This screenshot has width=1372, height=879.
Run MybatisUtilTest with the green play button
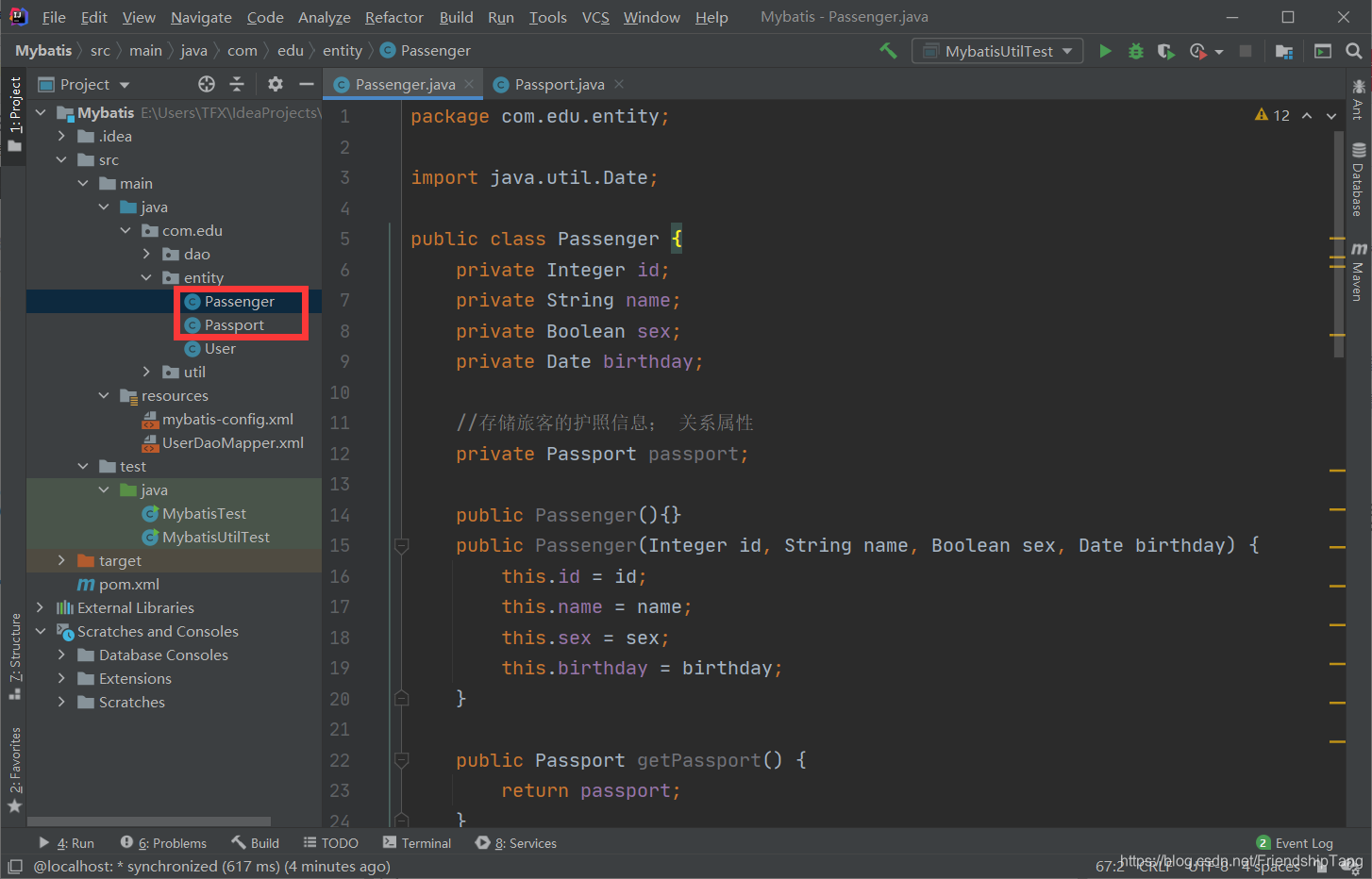tap(1105, 51)
